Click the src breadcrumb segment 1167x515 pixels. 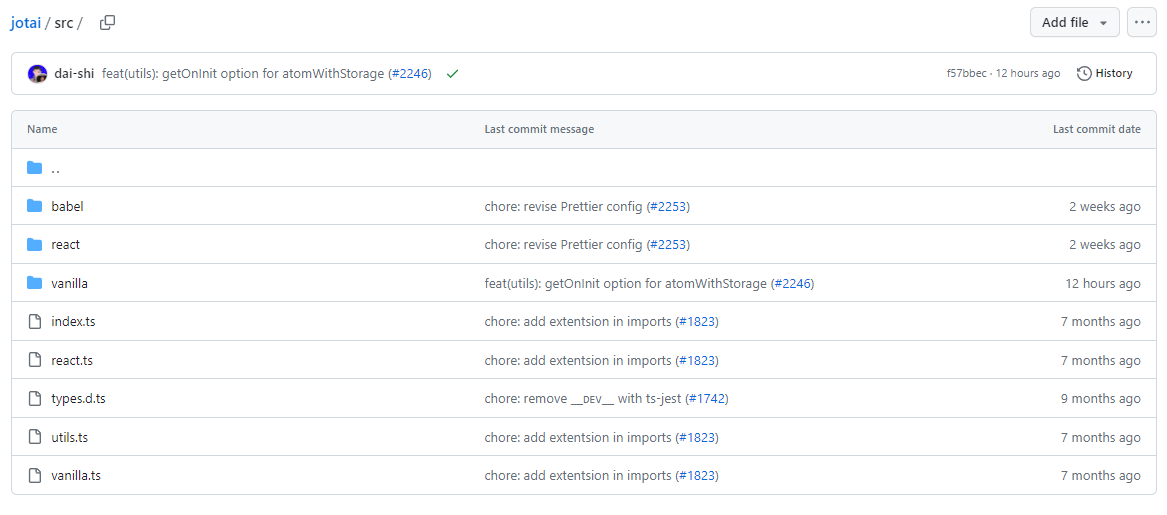(x=64, y=22)
